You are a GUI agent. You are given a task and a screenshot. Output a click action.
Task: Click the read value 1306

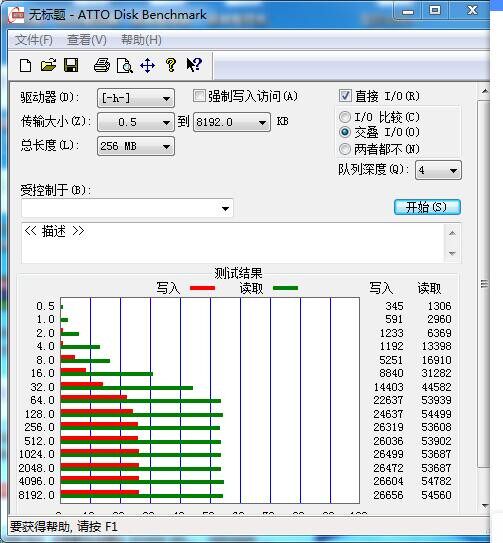(x=439, y=306)
